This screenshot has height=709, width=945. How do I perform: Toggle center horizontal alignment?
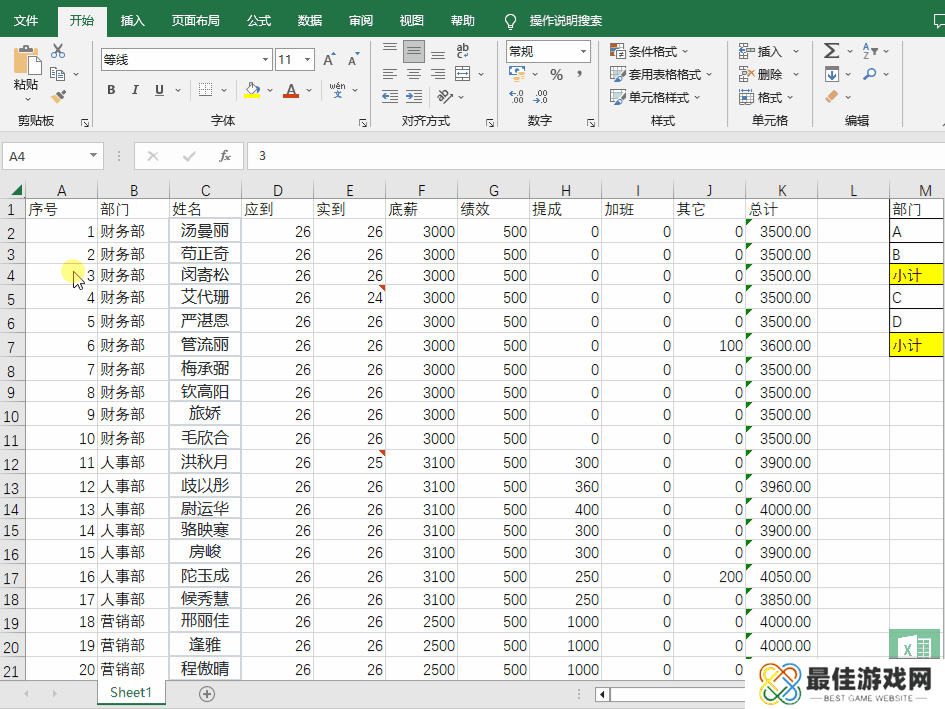(413, 74)
